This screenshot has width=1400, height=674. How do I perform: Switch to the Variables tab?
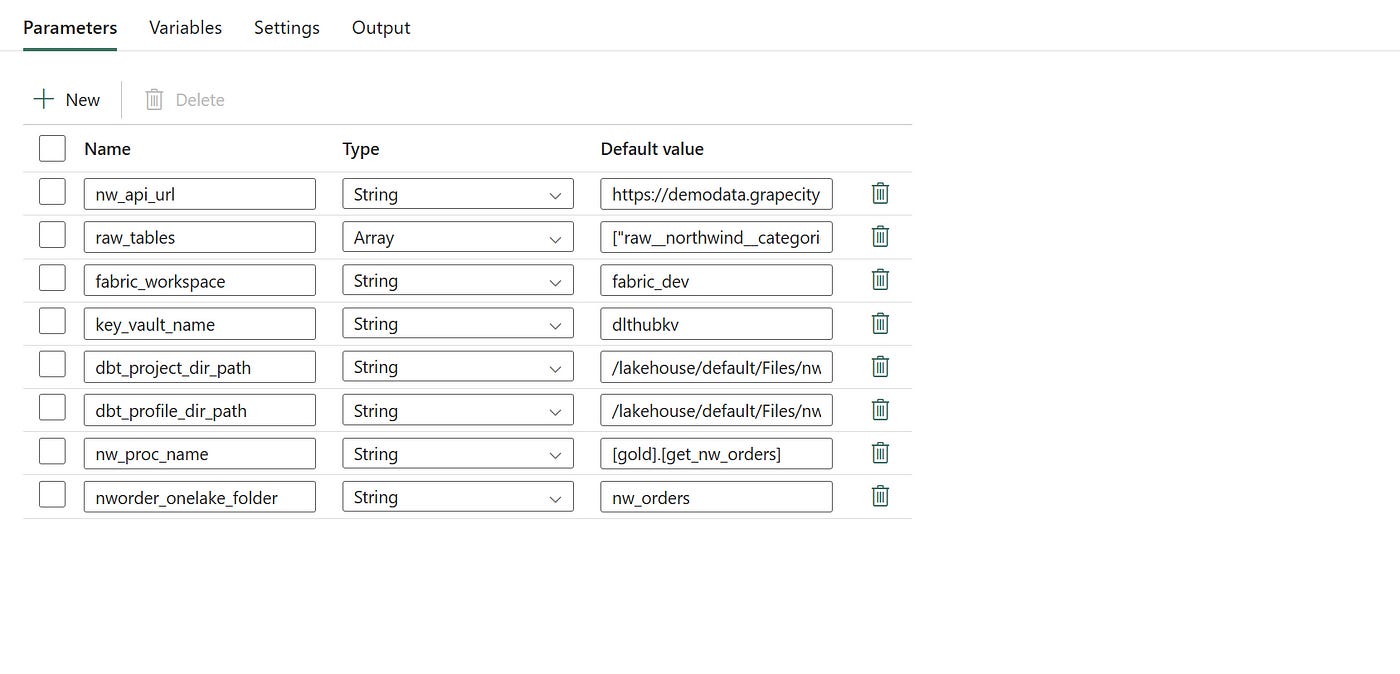pos(185,28)
